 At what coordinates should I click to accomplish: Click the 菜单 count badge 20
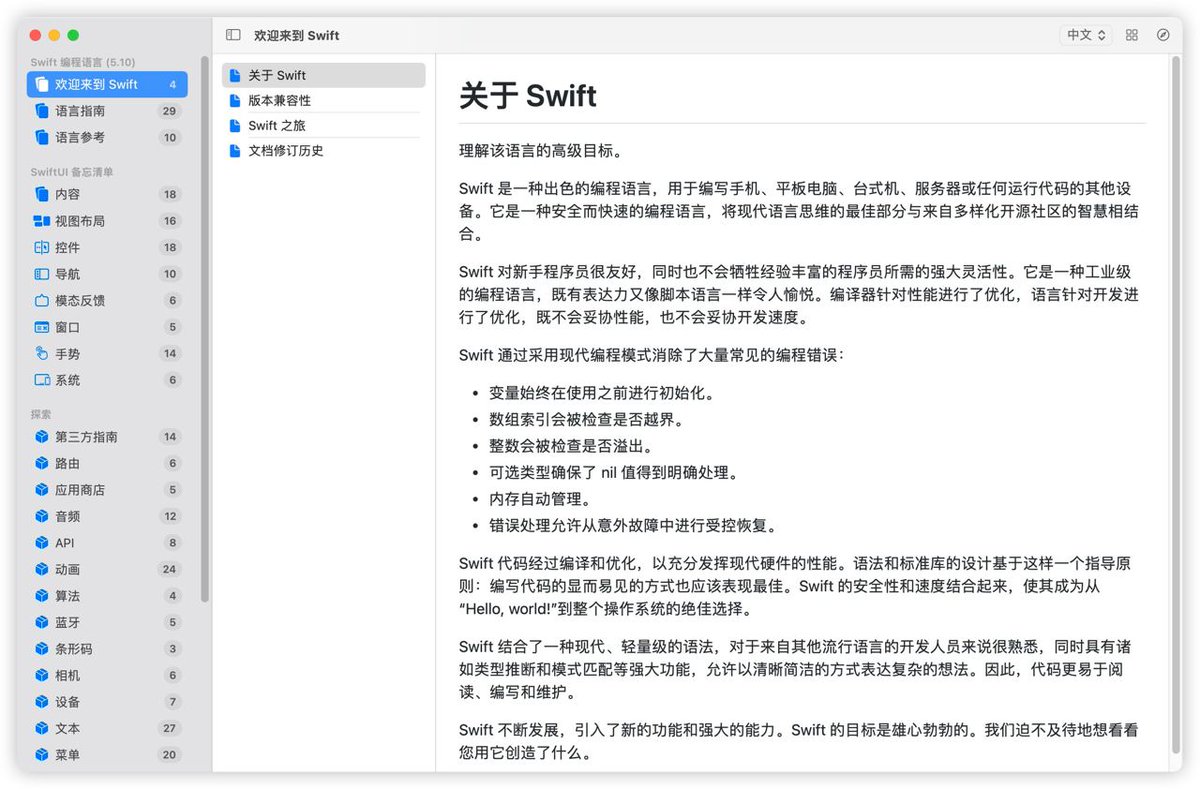coord(169,755)
